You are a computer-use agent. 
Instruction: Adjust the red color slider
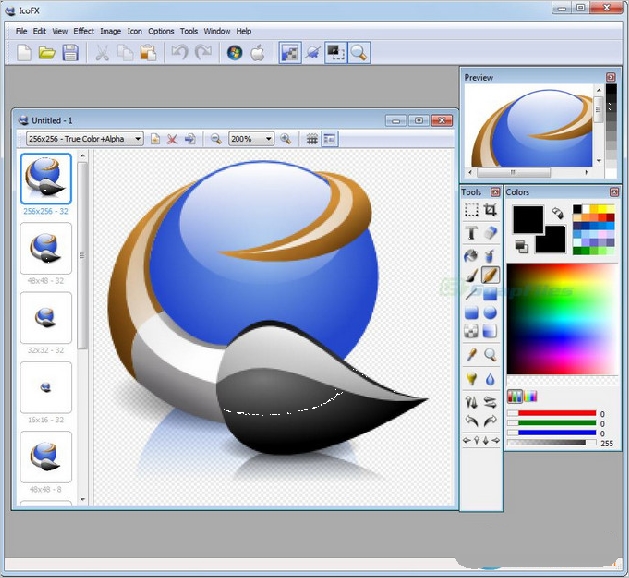[552, 413]
